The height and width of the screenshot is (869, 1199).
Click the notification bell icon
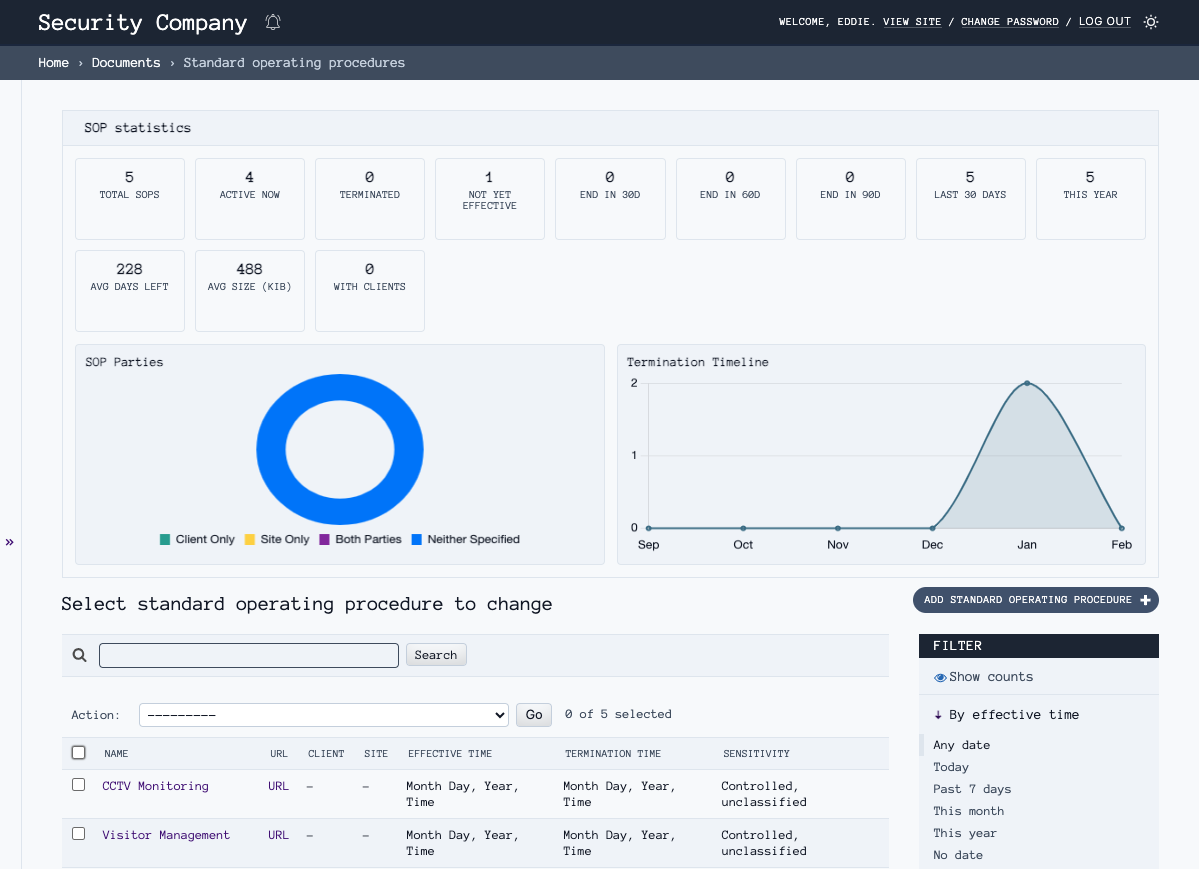coord(273,22)
